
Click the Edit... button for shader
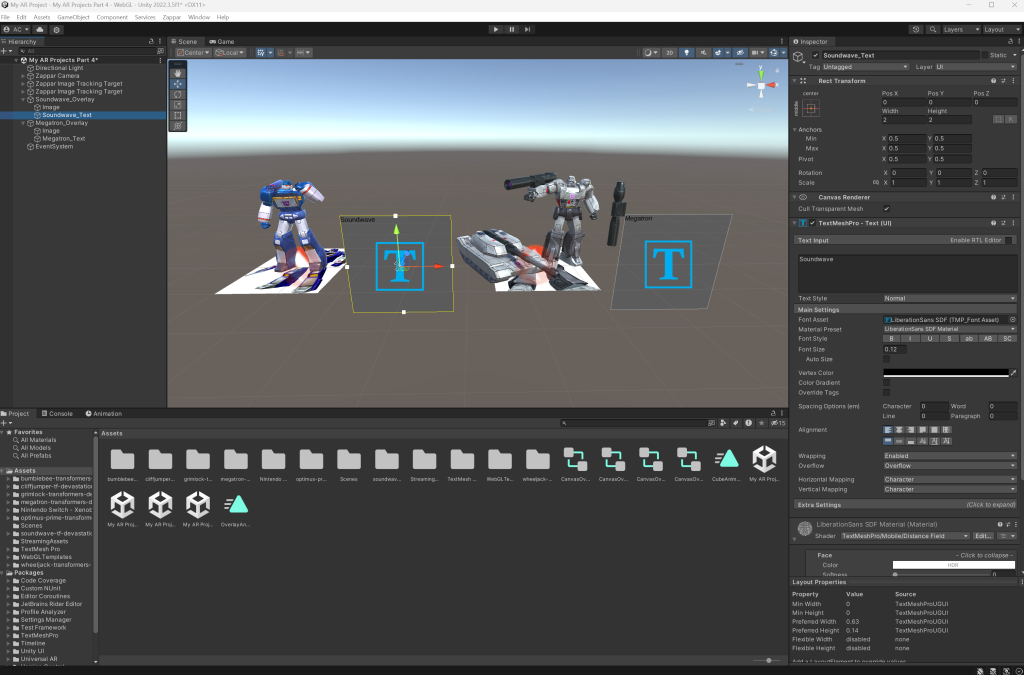click(983, 536)
